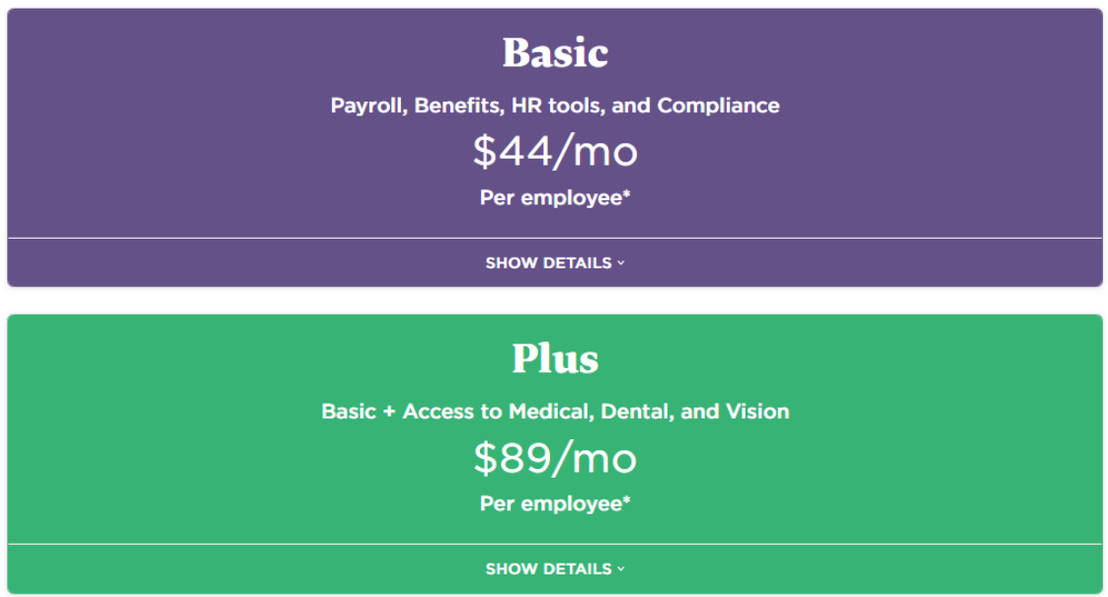Click the divider line in the Basic card
1108x597 pixels.
(300, 238)
